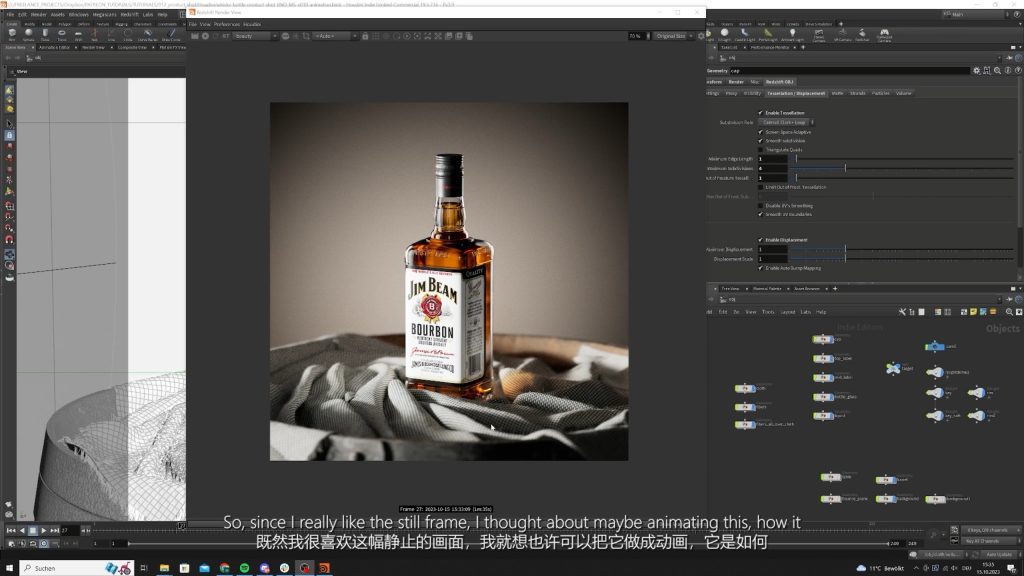1024x576 pixels.
Task: Toggle Smooth subdivision checkbox
Action: click(760, 140)
